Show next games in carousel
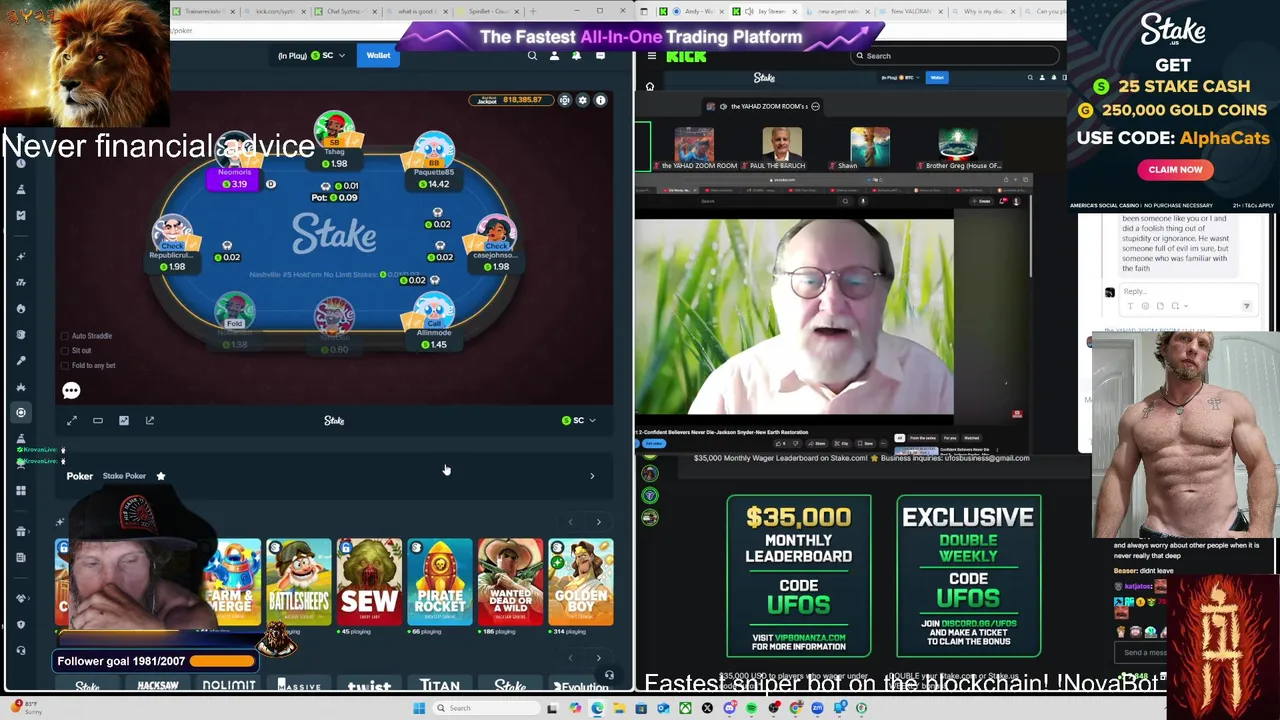Image resolution: width=1280 pixels, height=720 pixels. 599,522
